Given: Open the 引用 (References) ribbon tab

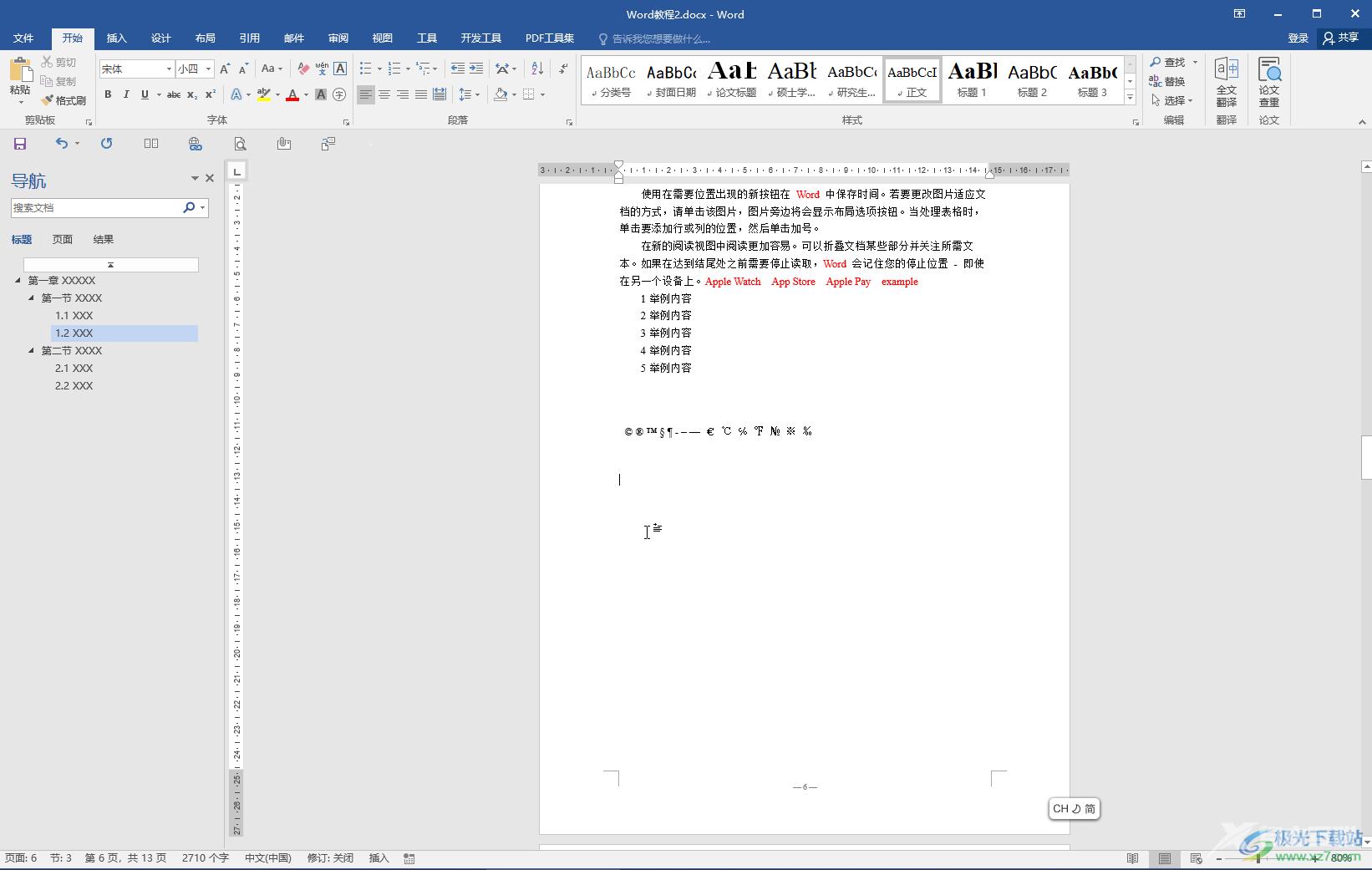Looking at the screenshot, I should point(249,38).
